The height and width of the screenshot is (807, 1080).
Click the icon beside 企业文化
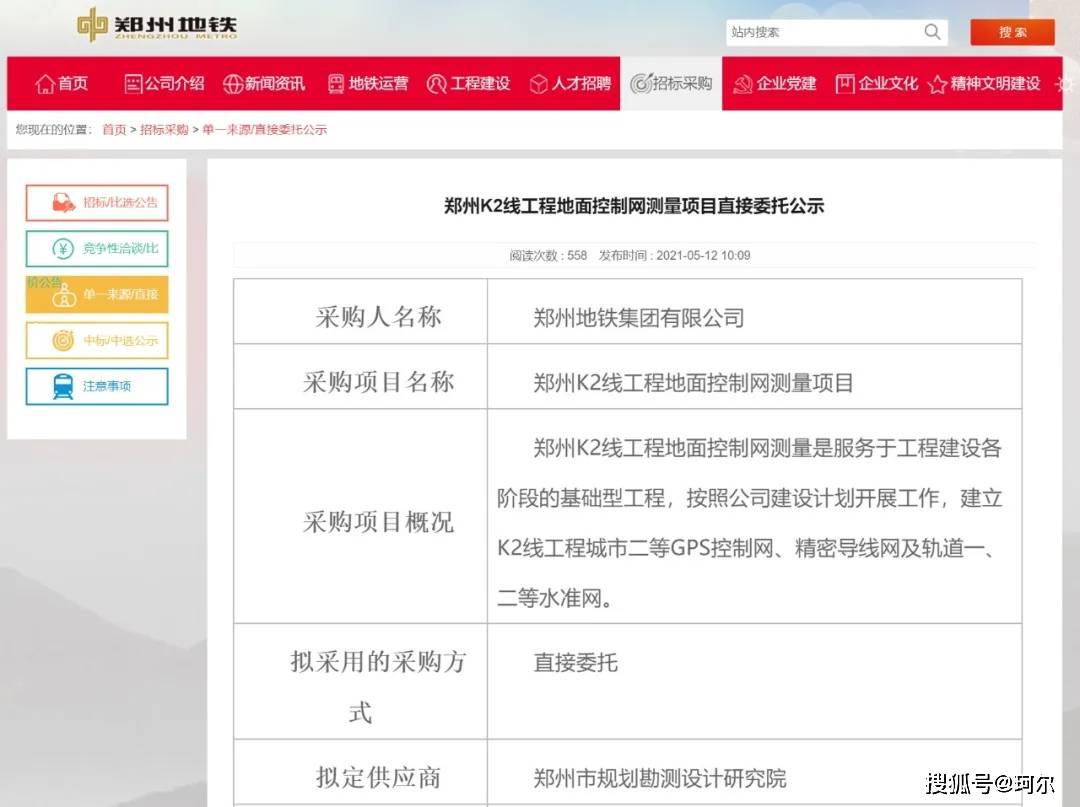tap(845, 84)
